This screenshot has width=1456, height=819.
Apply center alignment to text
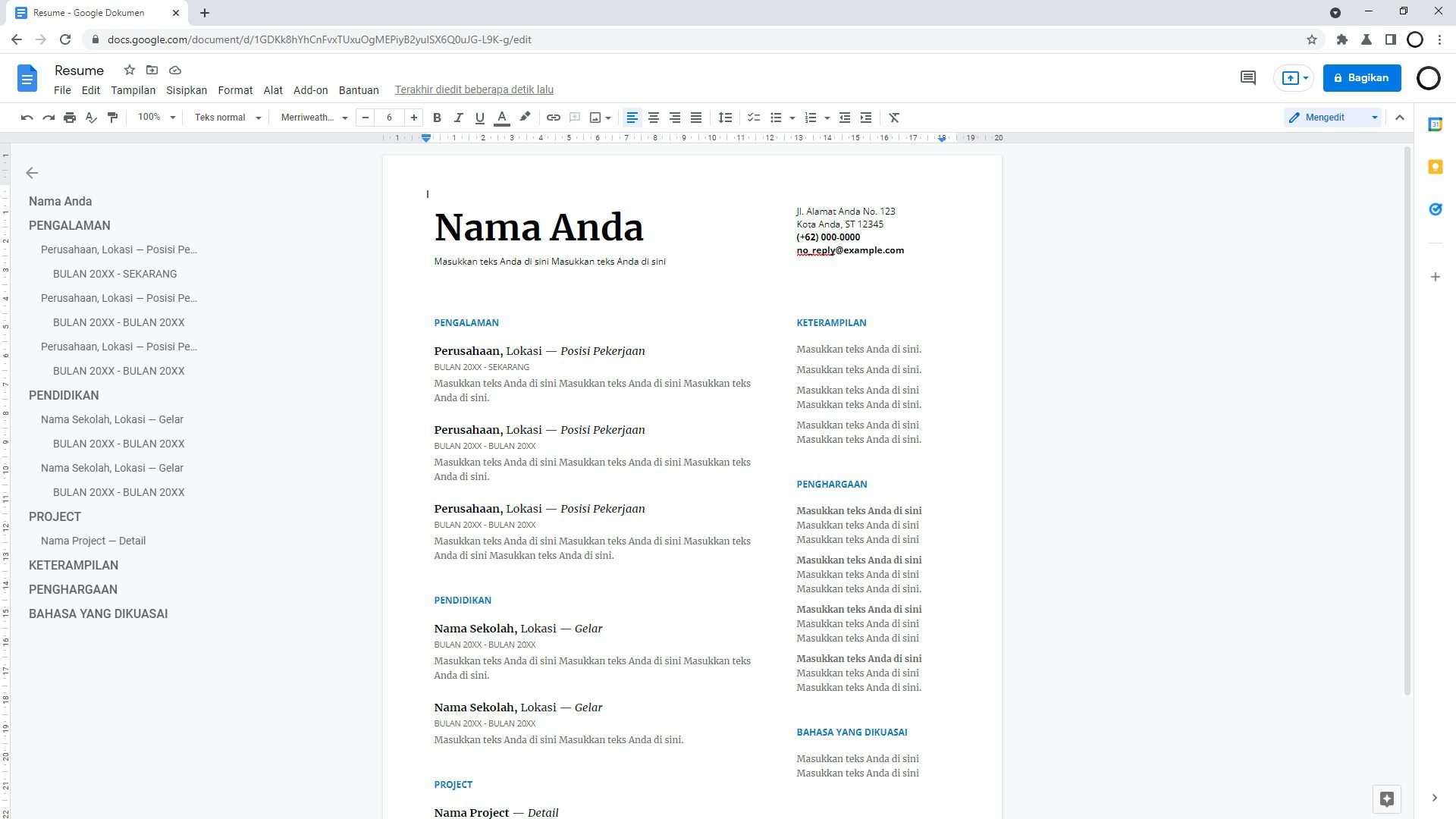653,118
